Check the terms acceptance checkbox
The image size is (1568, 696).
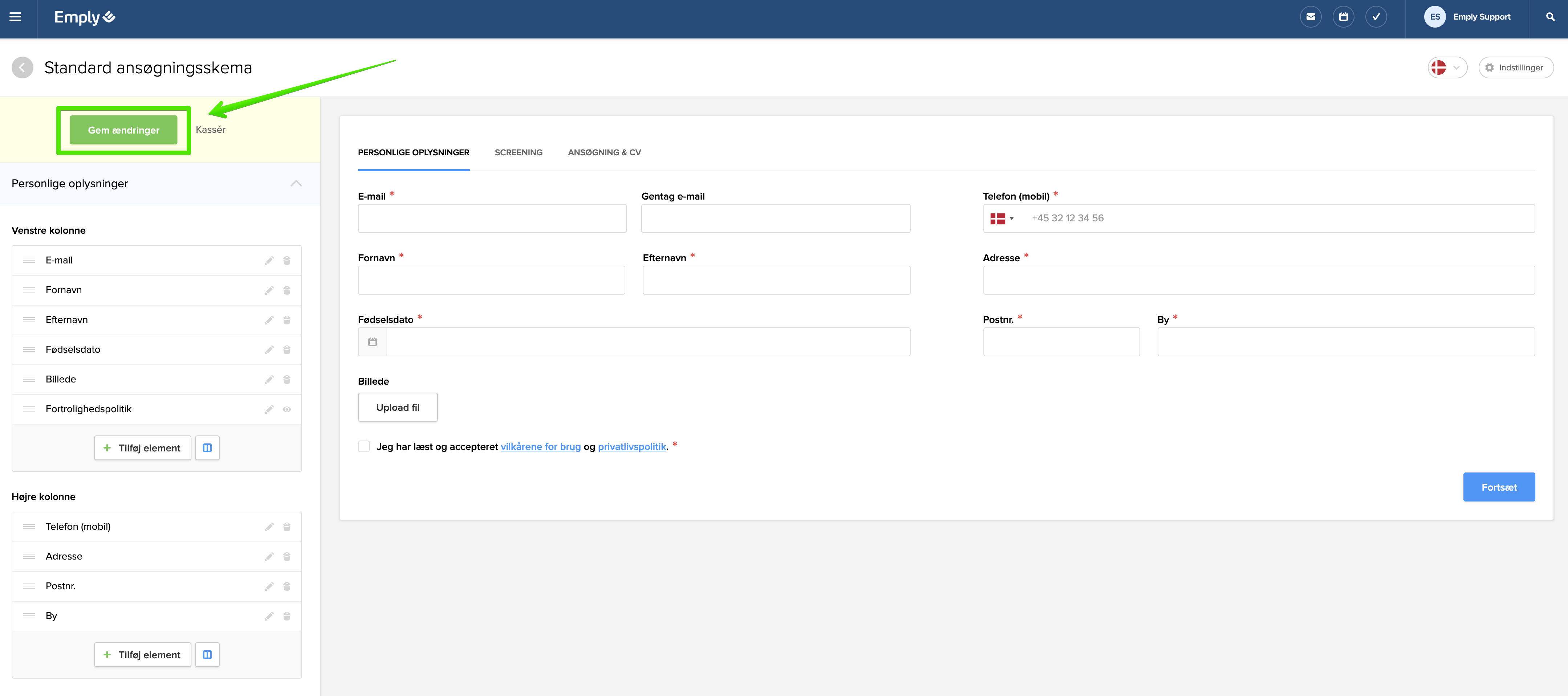coord(364,447)
